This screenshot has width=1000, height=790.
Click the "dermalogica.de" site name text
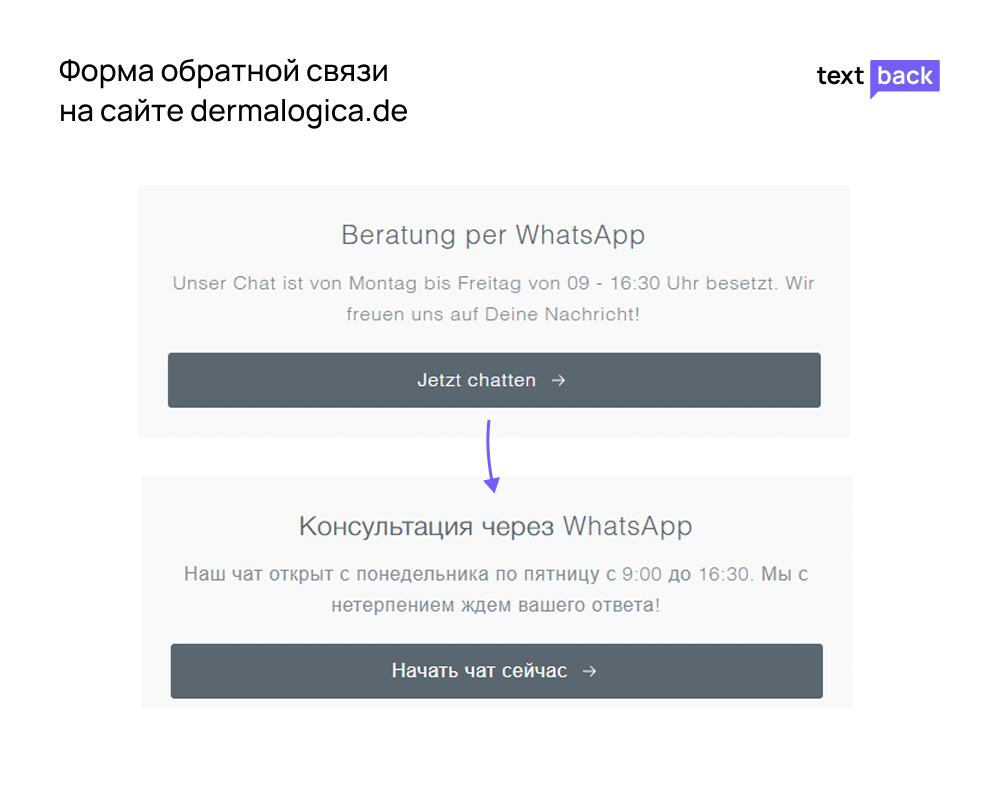(298, 111)
